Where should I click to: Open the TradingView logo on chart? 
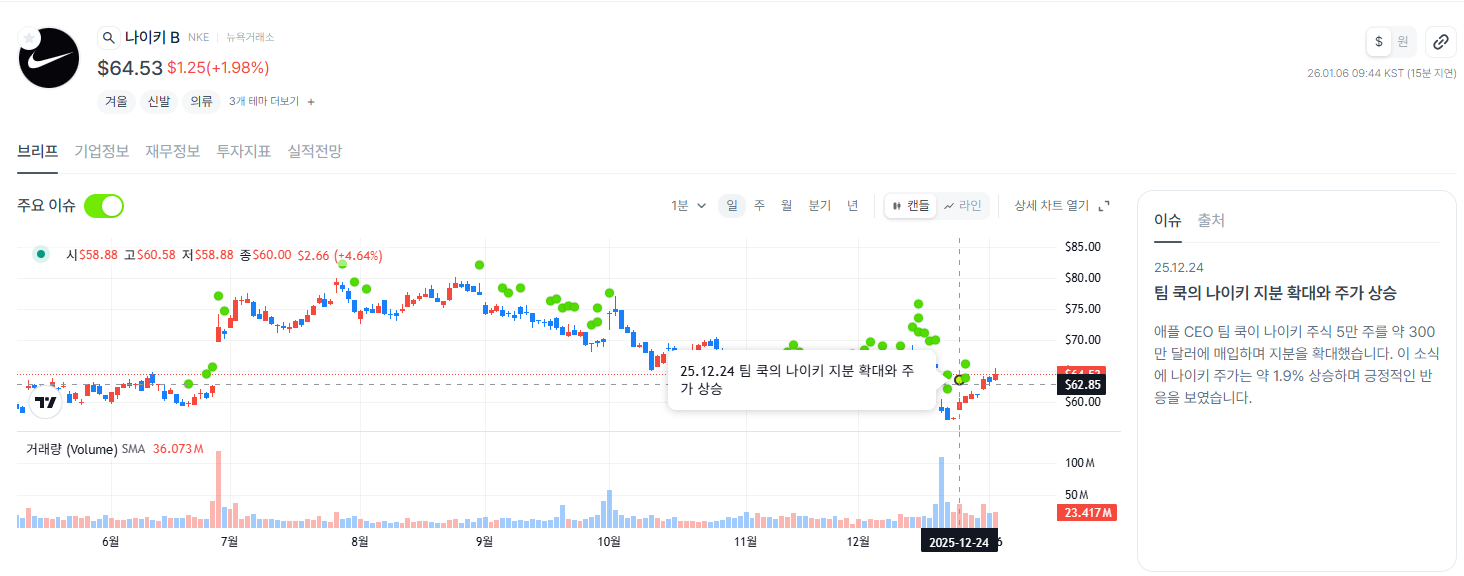[x=45, y=403]
